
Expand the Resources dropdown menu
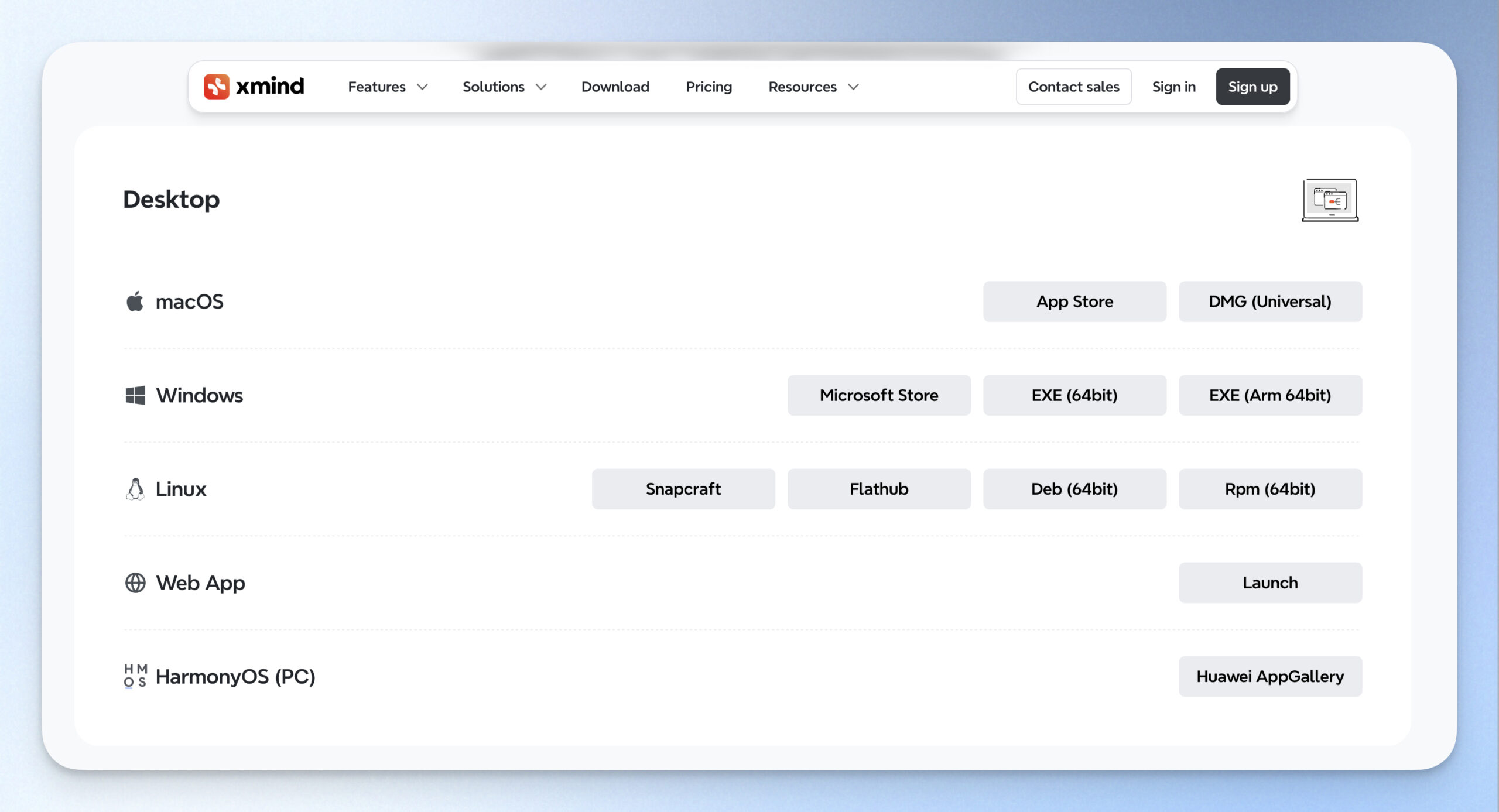point(813,87)
